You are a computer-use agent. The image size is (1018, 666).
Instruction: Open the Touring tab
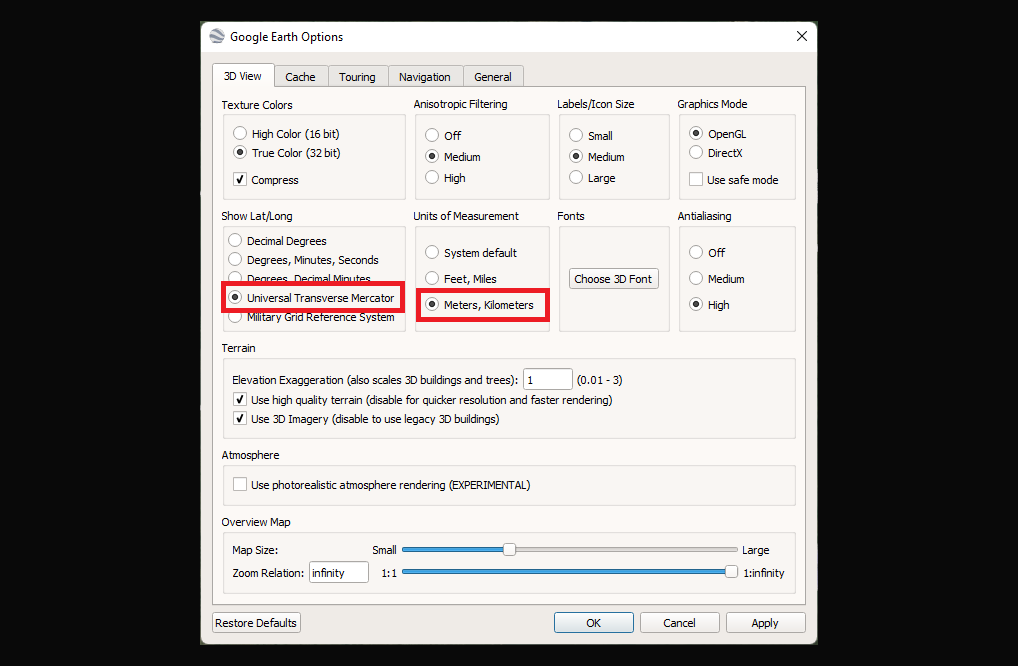(357, 77)
